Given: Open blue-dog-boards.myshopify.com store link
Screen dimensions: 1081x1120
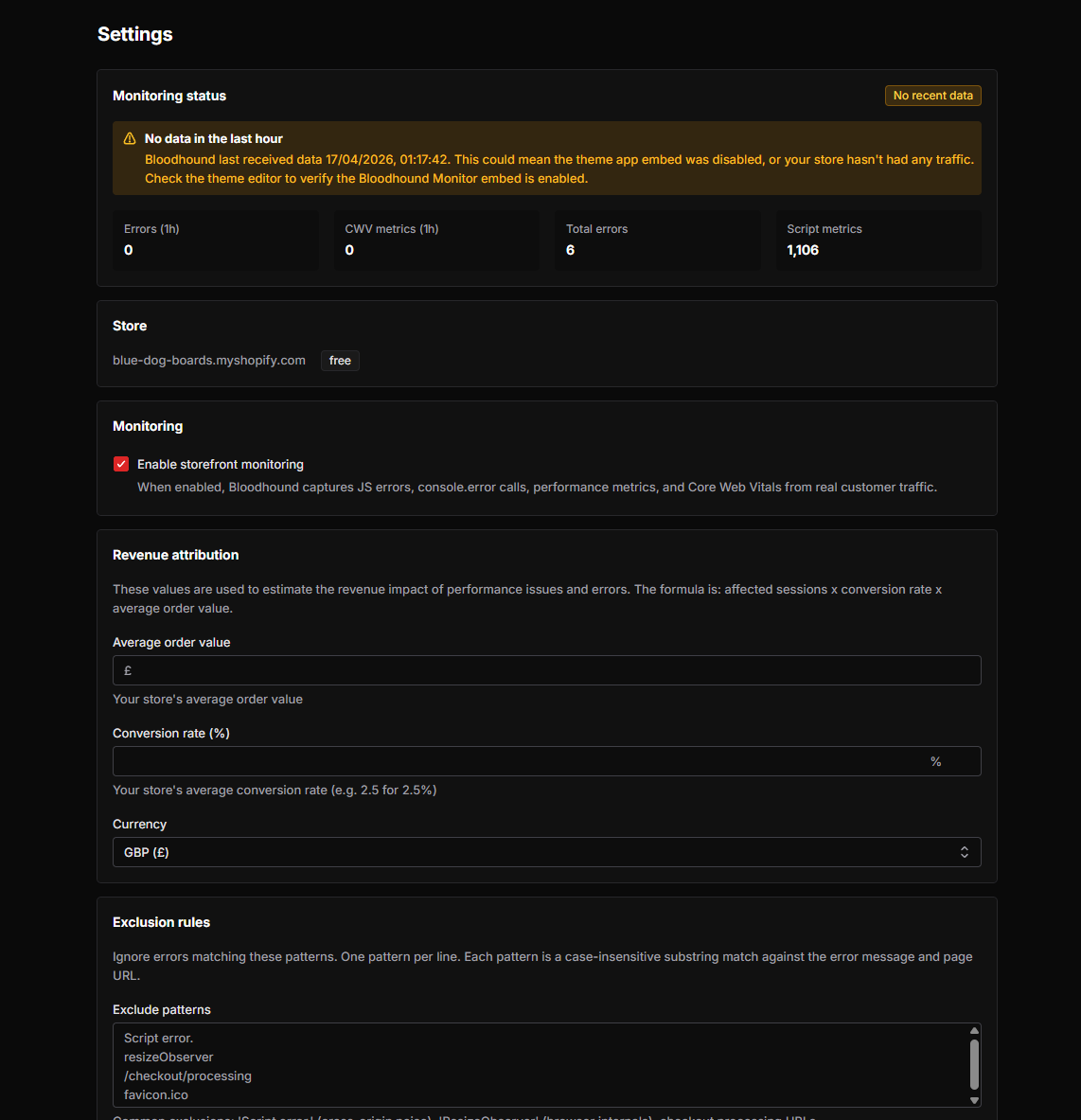Looking at the screenshot, I should point(208,360).
